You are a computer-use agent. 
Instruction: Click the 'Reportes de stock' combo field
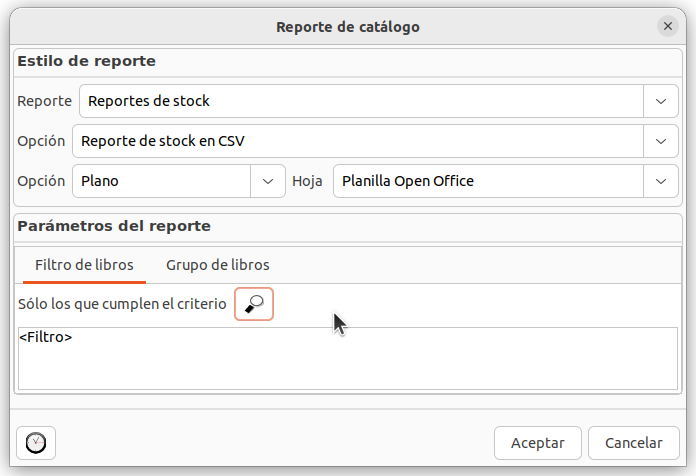[360, 101]
